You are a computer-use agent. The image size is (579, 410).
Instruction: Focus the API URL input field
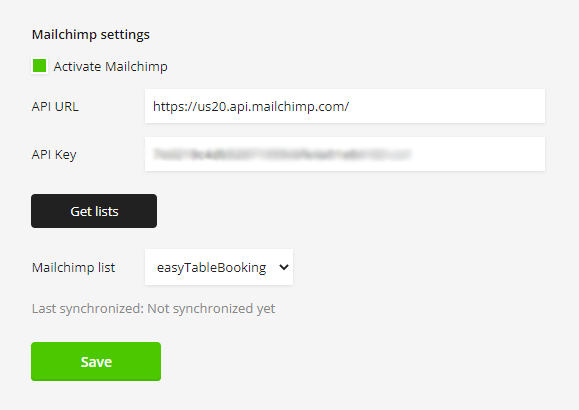345,106
